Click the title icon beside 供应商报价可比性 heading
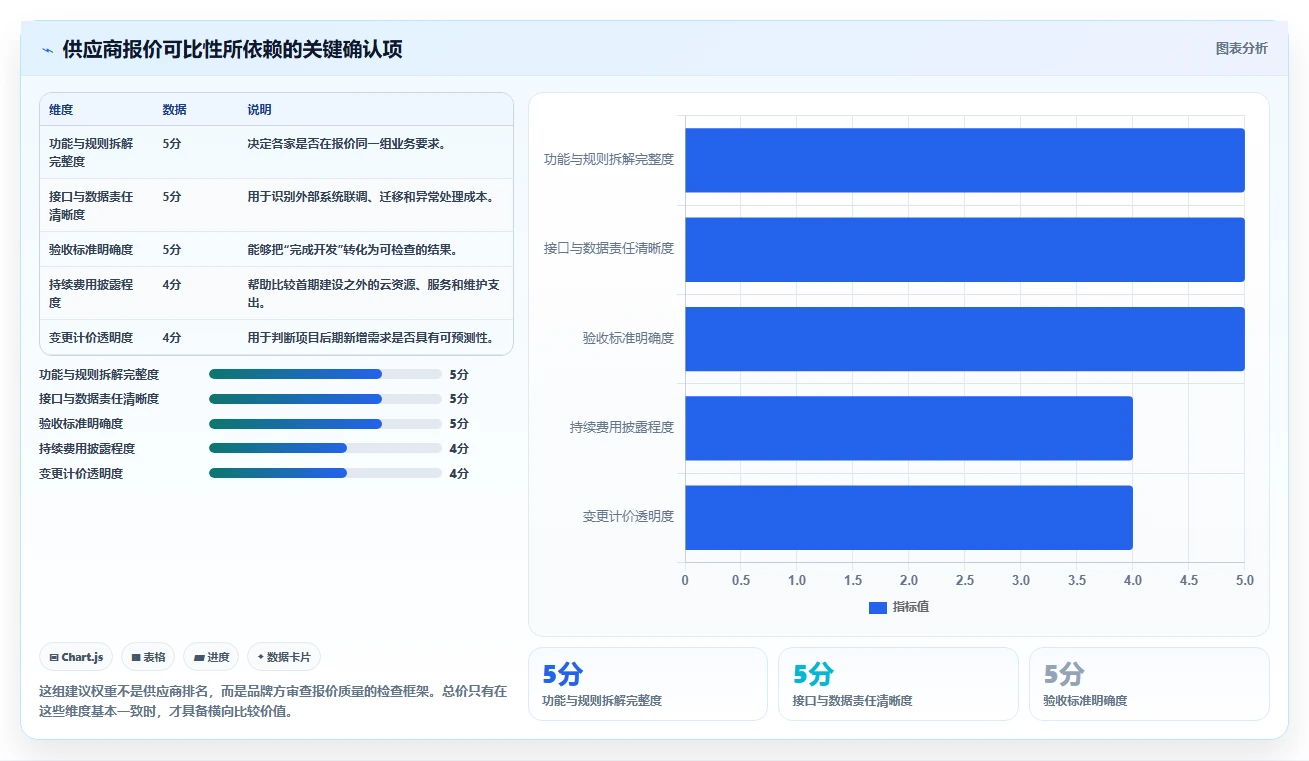1309x761 pixels. [x=47, y=50]
